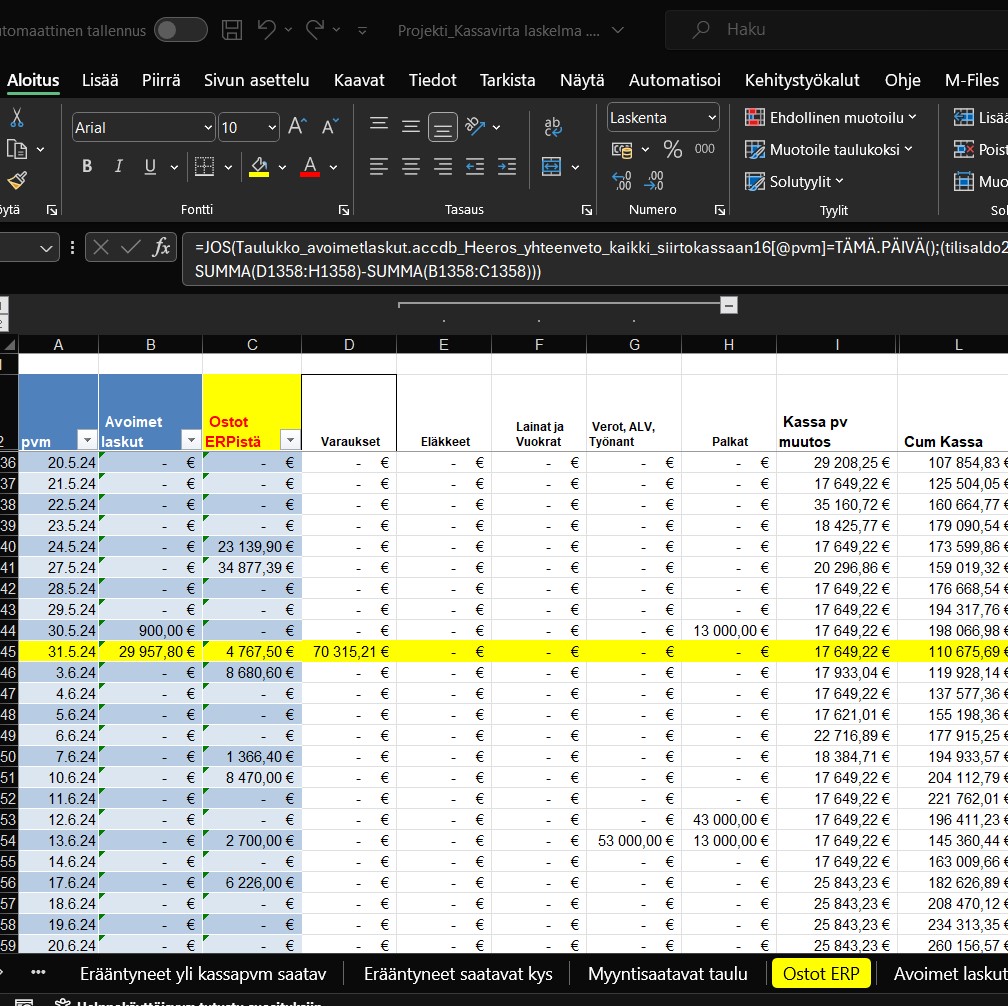
Task: Open the Kaavat ribbon tab
Action: 358,80
